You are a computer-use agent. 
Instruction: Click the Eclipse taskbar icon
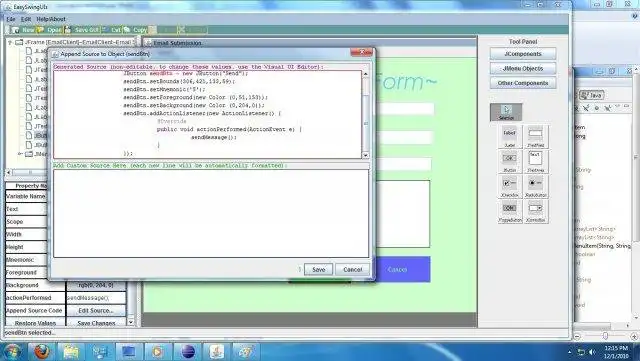point(187,351)
